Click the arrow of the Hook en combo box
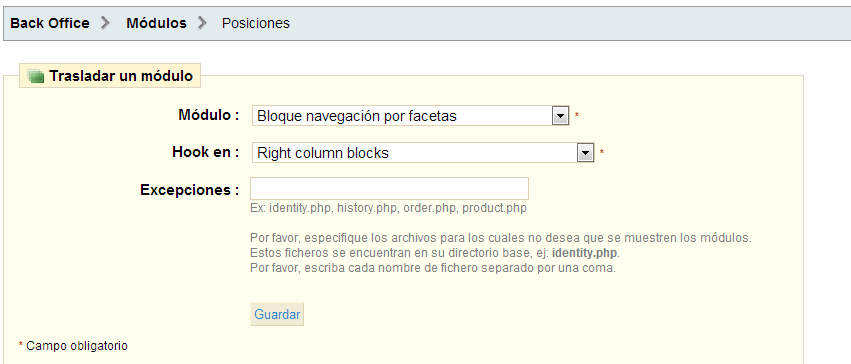 [585, 153]
